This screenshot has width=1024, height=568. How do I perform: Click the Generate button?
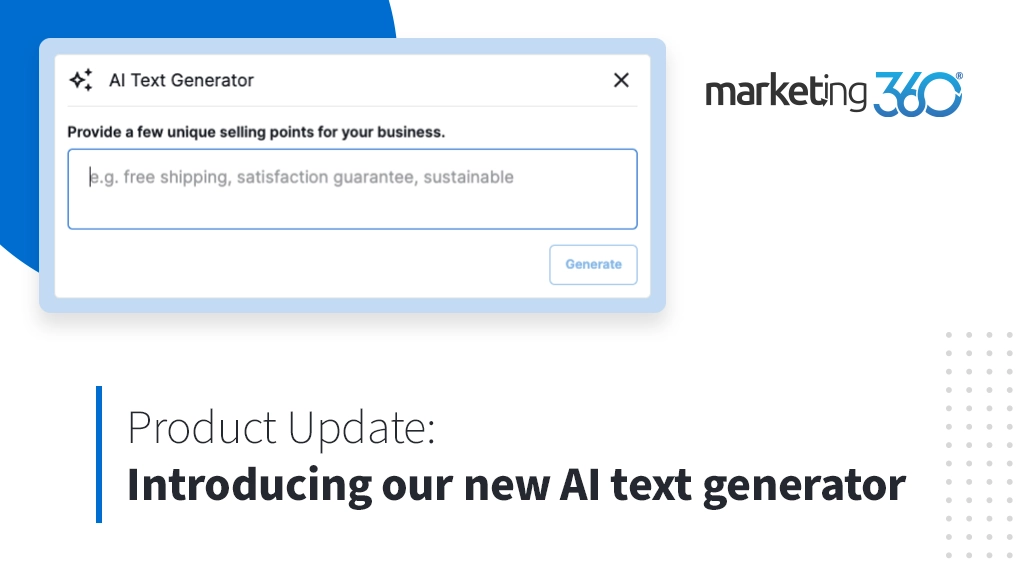[x=593, y=265]
